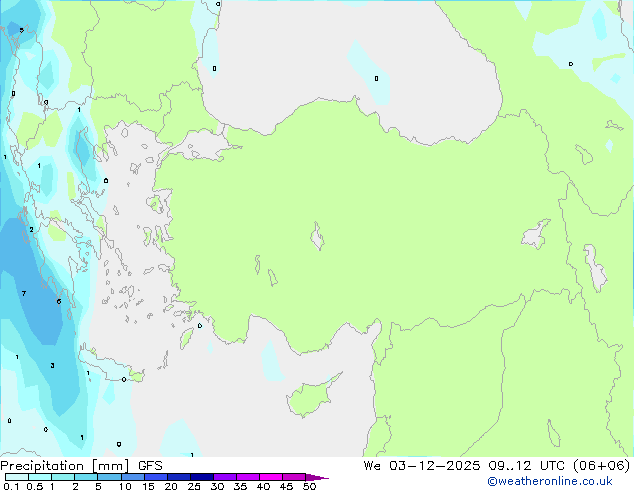Image resolution: width=634 pixels, height=490 pixels.
Task: Select the 1–2 mm legend color box
Action: point(63,477)
